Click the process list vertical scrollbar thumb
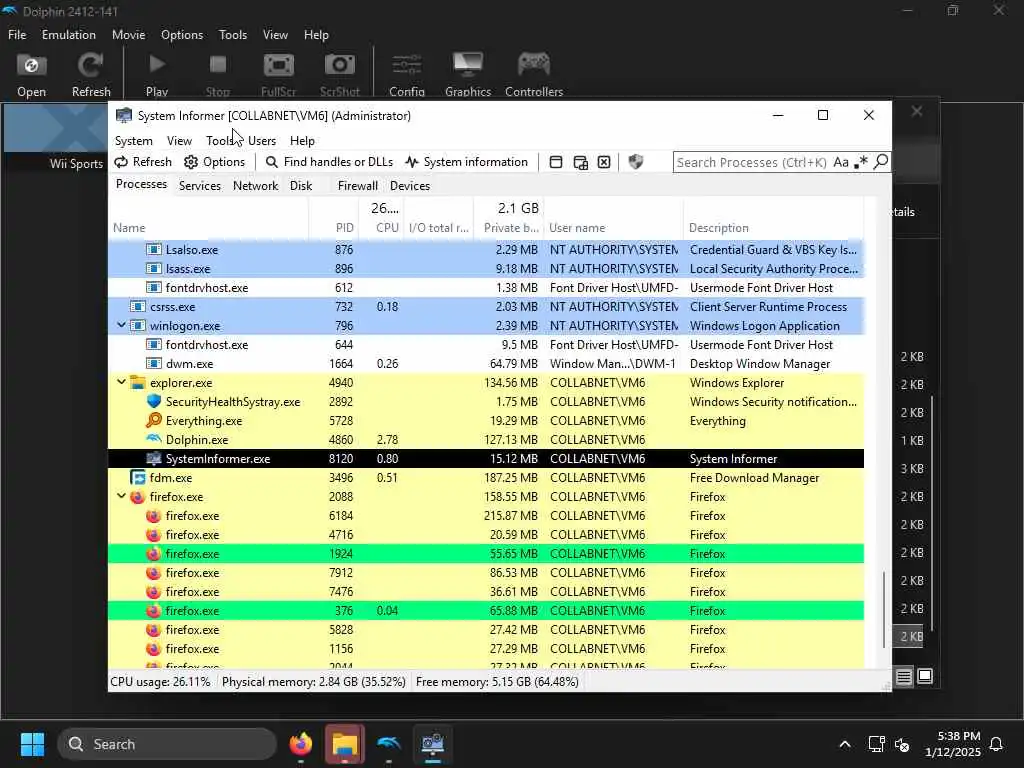Viewport: 1024px width, 768px height. (x=884, y=610)
